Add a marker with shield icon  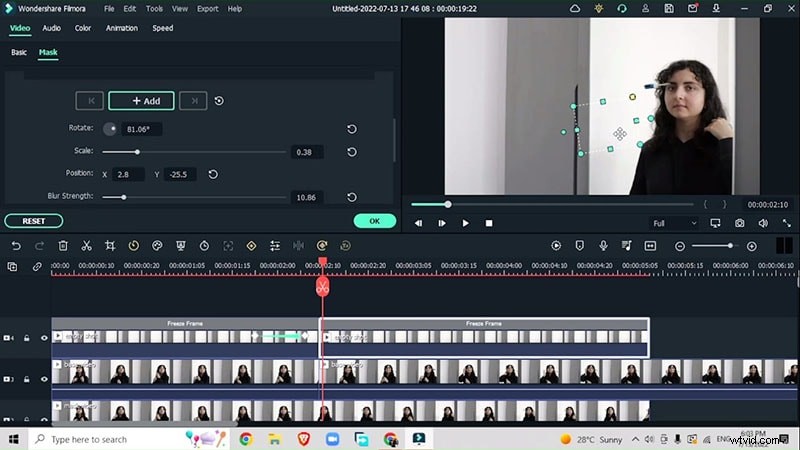click(580, 246)
